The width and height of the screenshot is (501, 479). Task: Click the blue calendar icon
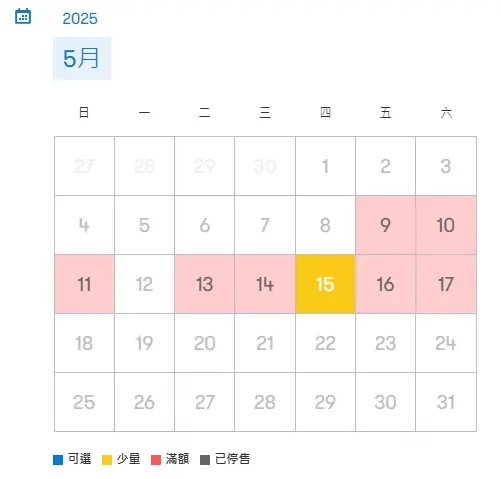click(x=23, y=16)
